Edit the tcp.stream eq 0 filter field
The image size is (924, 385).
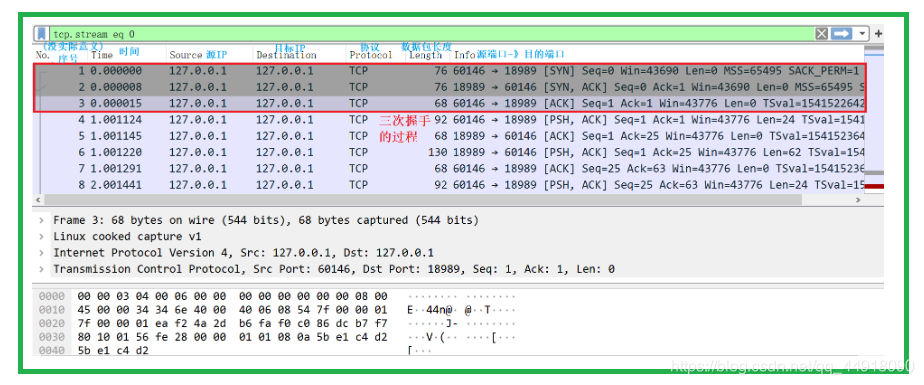pos(430,34)
